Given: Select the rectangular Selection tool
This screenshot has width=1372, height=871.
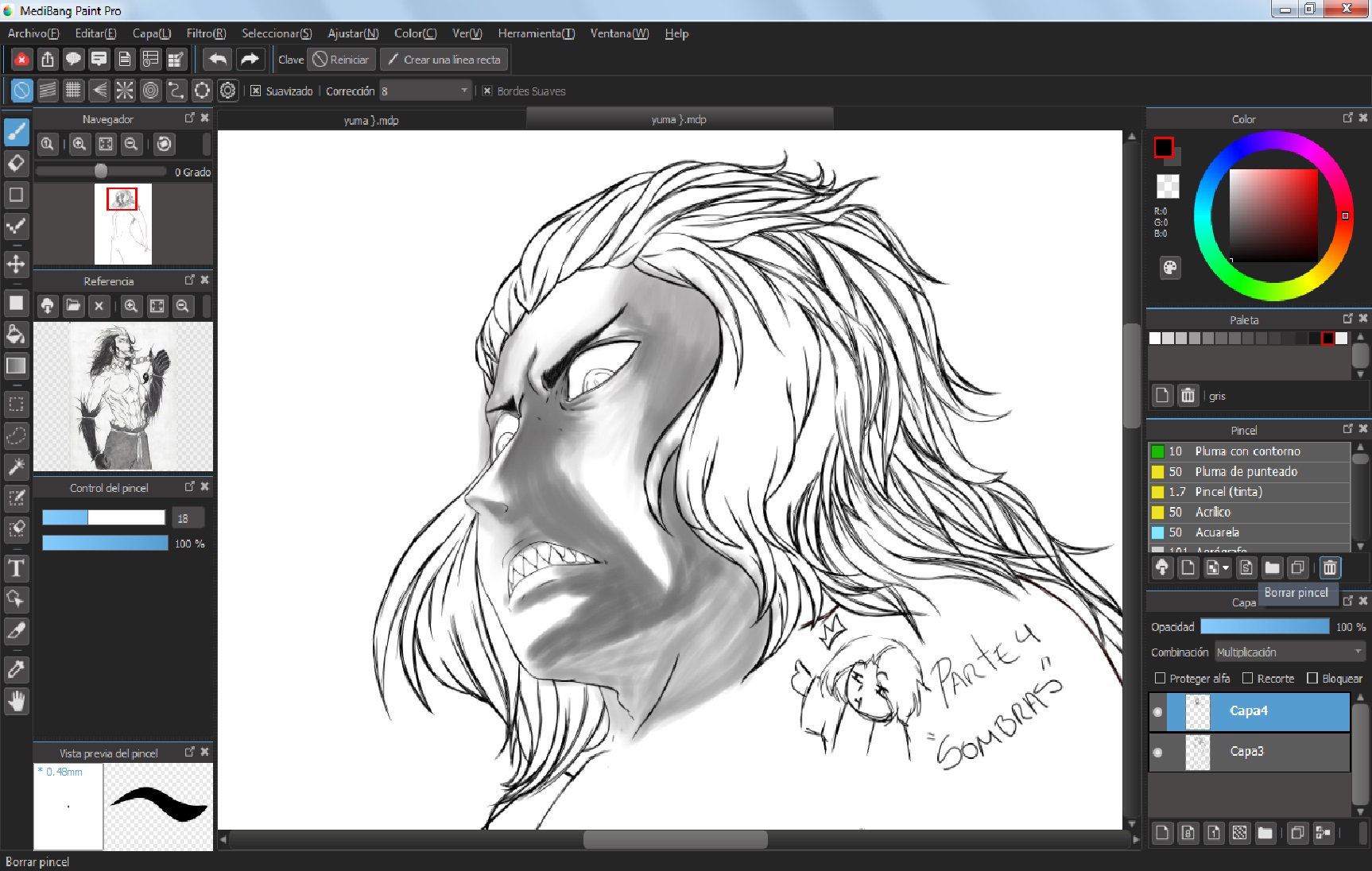Looking at the screenshot, I should pos(16,404).
